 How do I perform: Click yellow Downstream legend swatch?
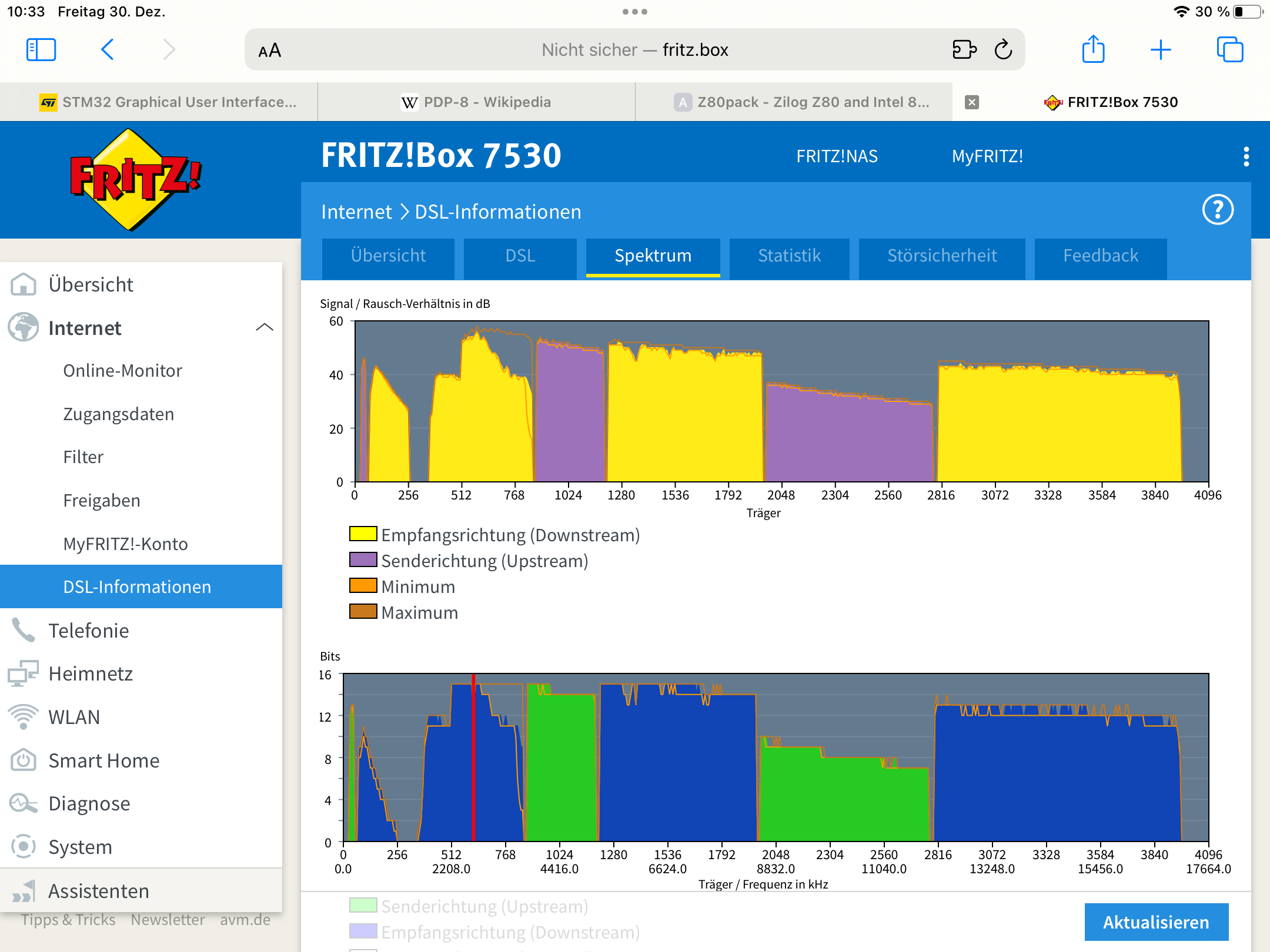click(363, 534)
